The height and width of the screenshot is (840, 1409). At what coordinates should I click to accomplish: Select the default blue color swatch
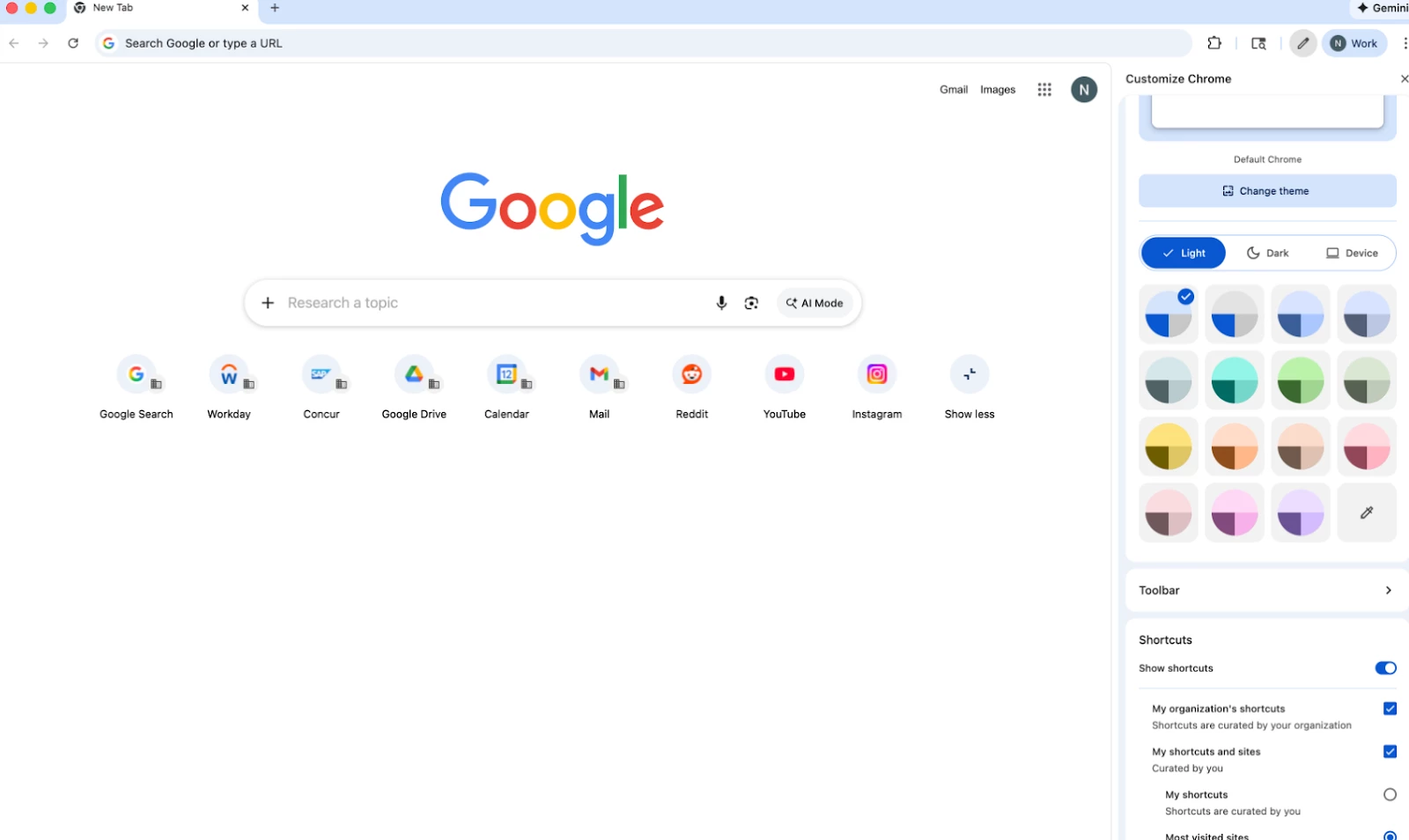tap(1169, 314)
